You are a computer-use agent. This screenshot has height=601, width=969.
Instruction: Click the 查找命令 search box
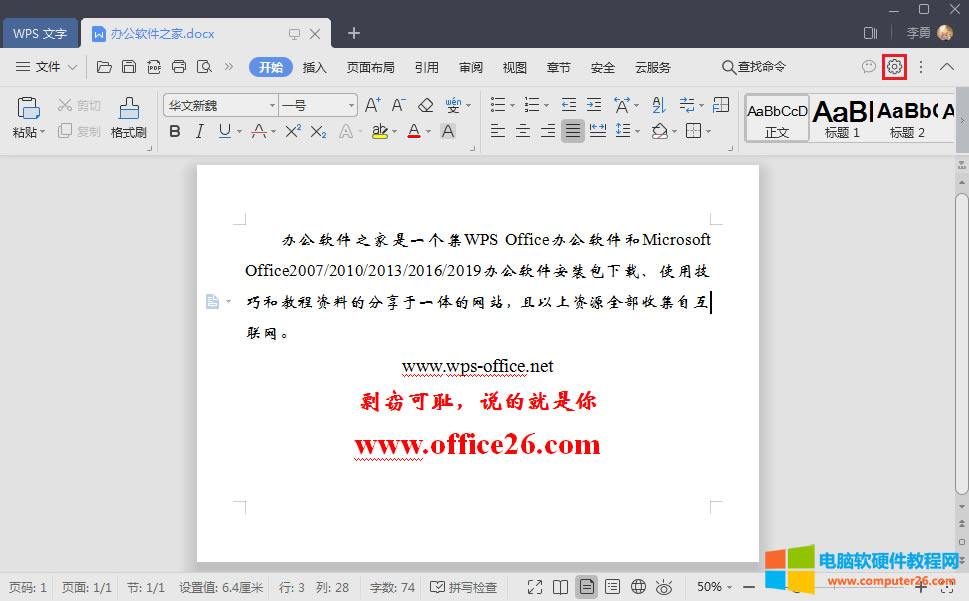[x=755, y=67]
